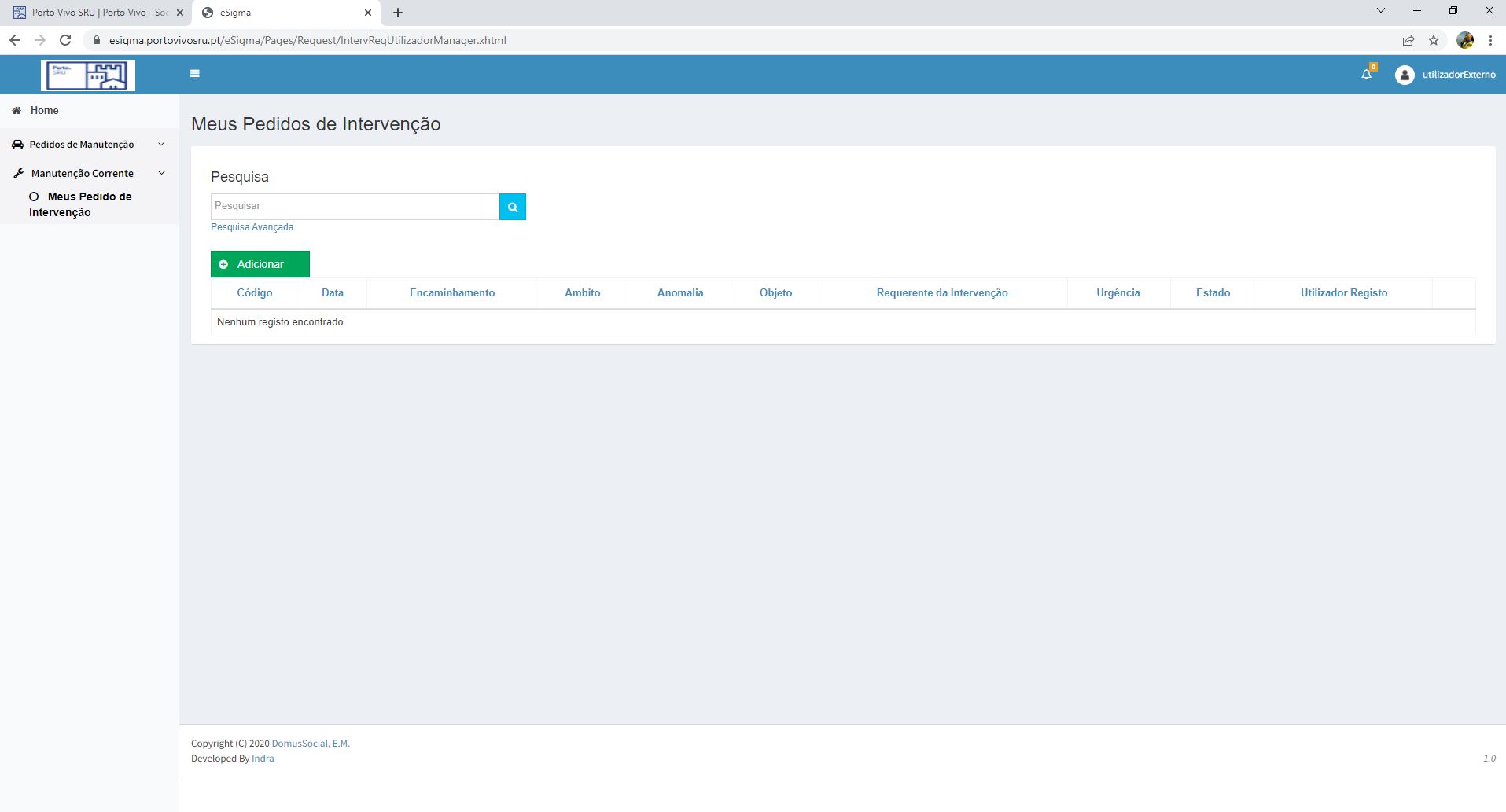Click the share page icon in address bar
Viewport: 1506px width, 812px height.
1408,40
